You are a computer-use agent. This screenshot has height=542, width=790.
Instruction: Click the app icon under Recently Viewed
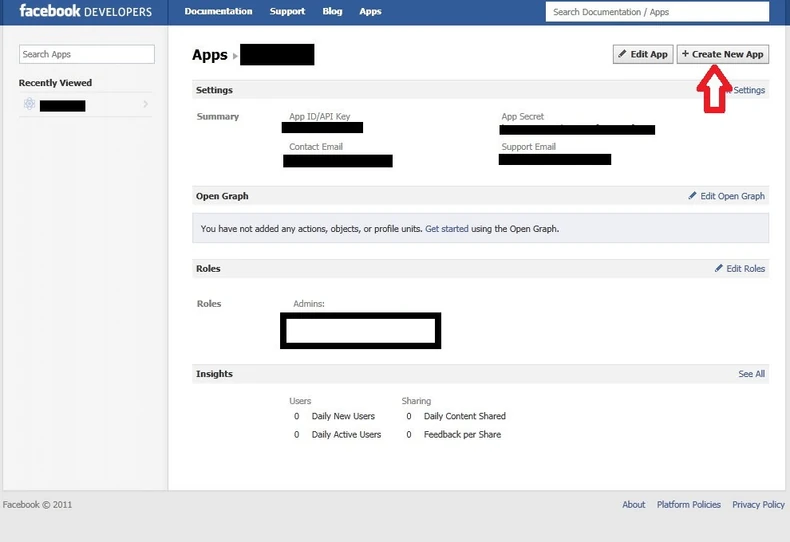[x=29, y=105]
